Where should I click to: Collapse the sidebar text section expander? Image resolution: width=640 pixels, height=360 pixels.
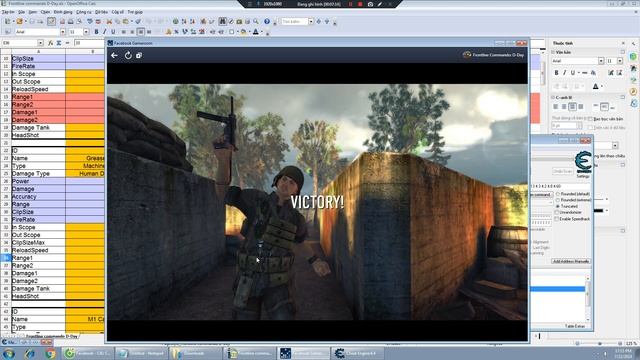[553, 52]
